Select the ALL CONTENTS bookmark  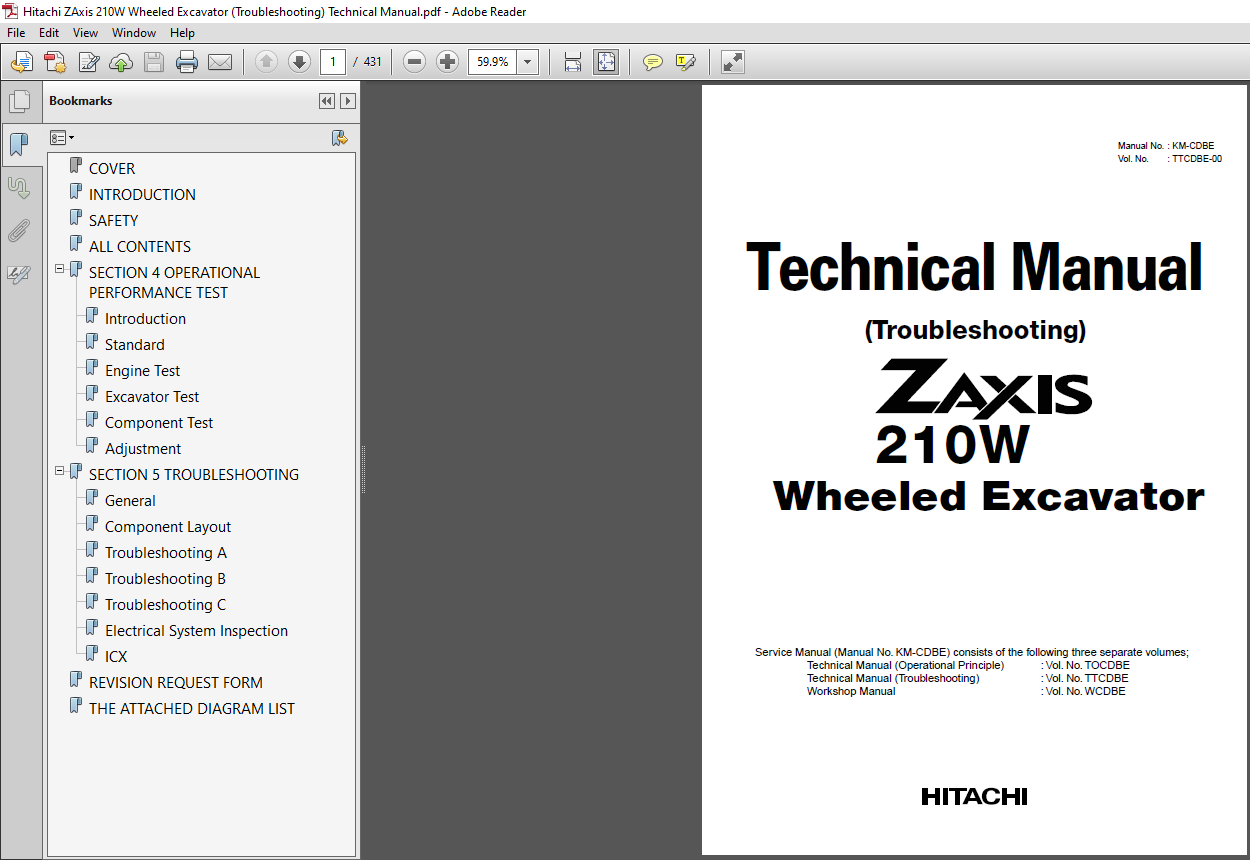[140, 247]
